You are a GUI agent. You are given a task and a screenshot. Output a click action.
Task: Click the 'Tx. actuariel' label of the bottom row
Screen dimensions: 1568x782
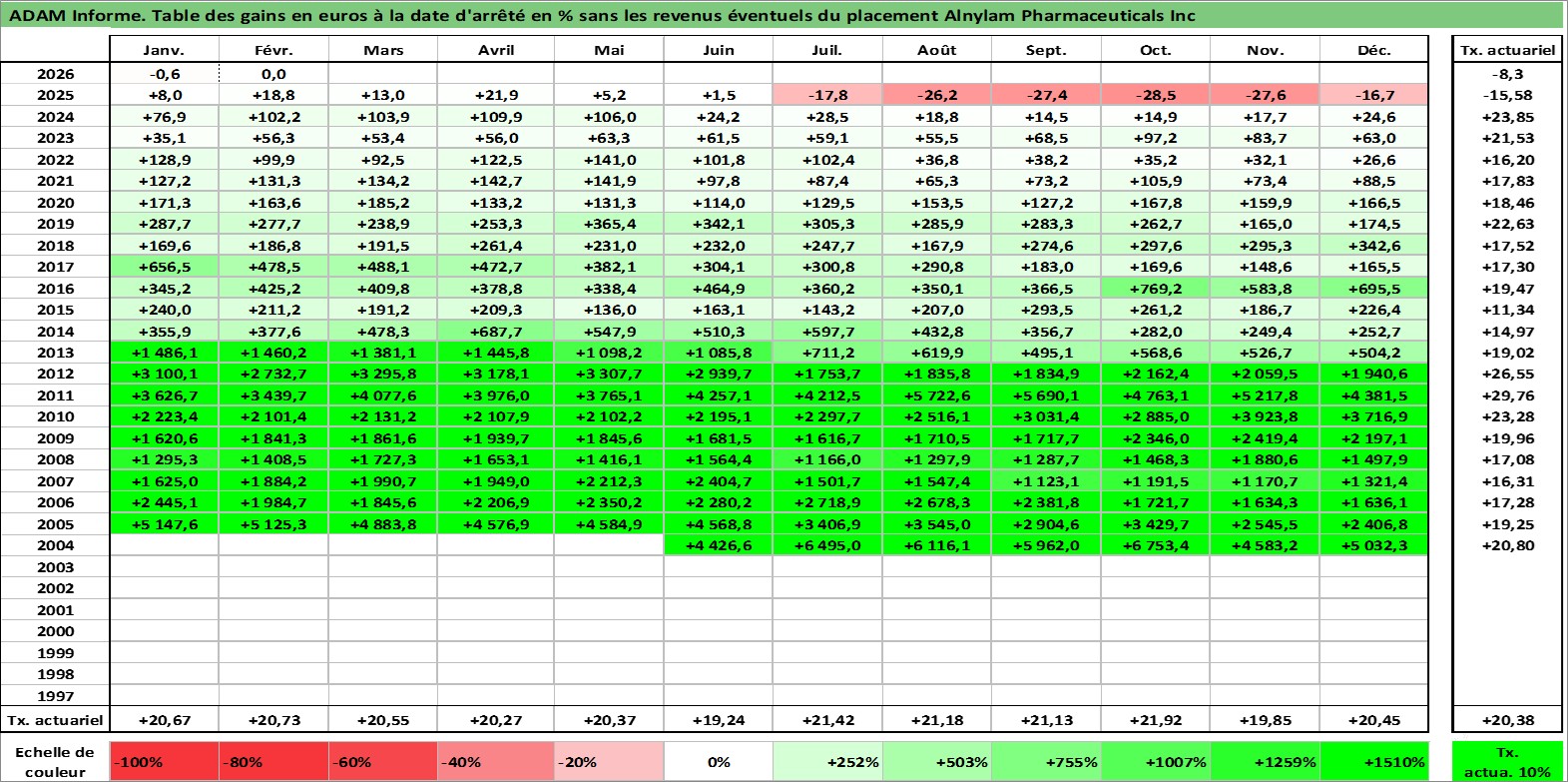(x=55, y=720)
